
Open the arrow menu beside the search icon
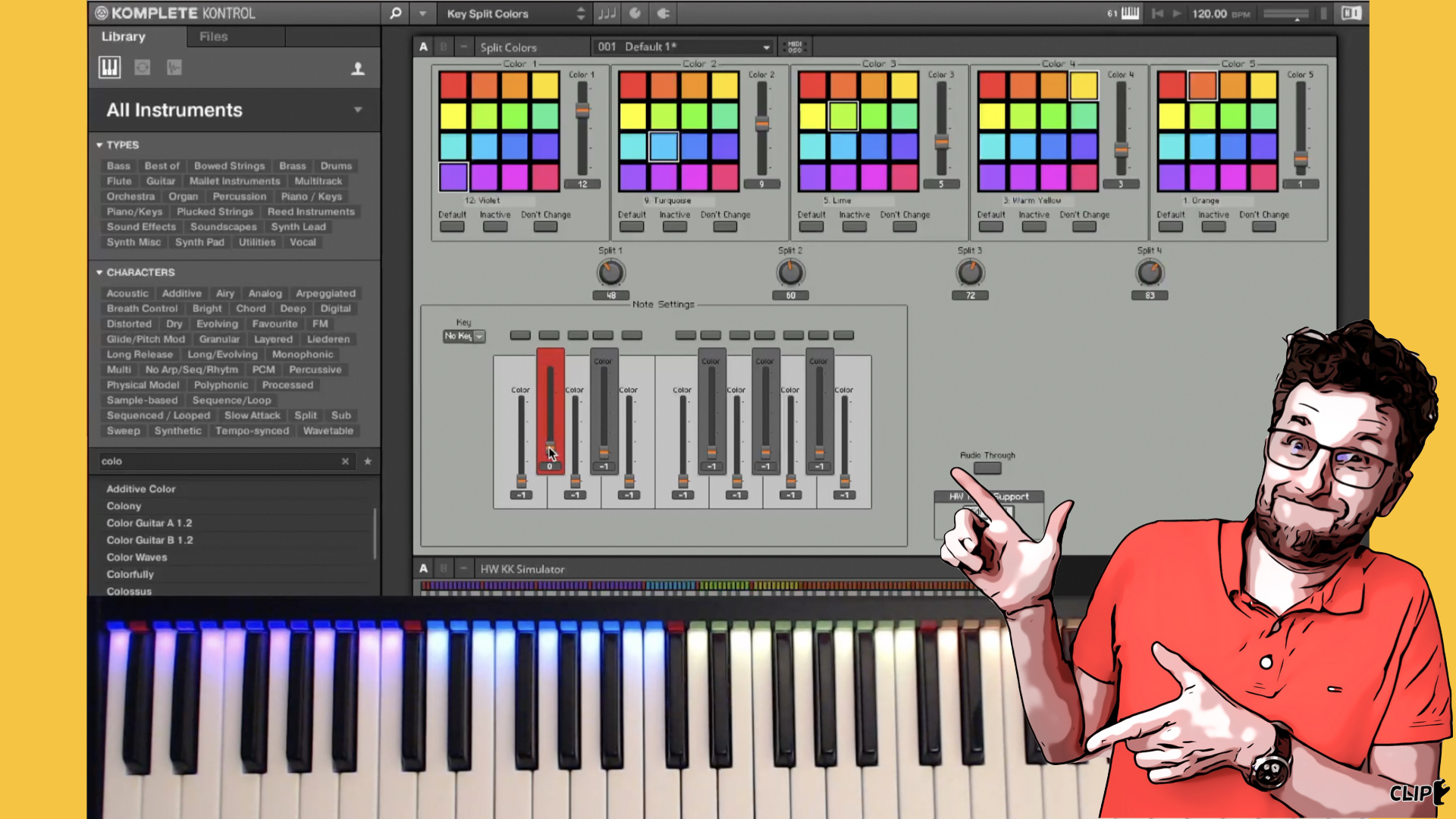click(422, 14)
